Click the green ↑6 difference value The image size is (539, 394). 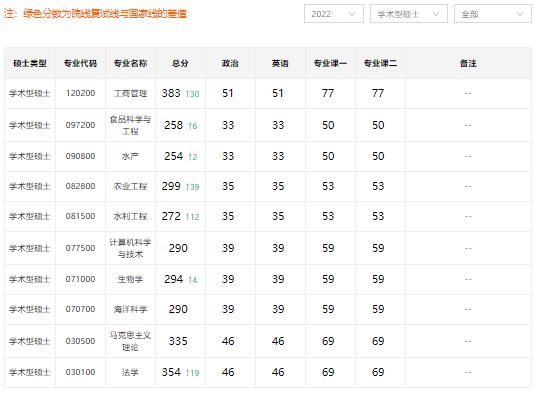[x=193, y=126]
